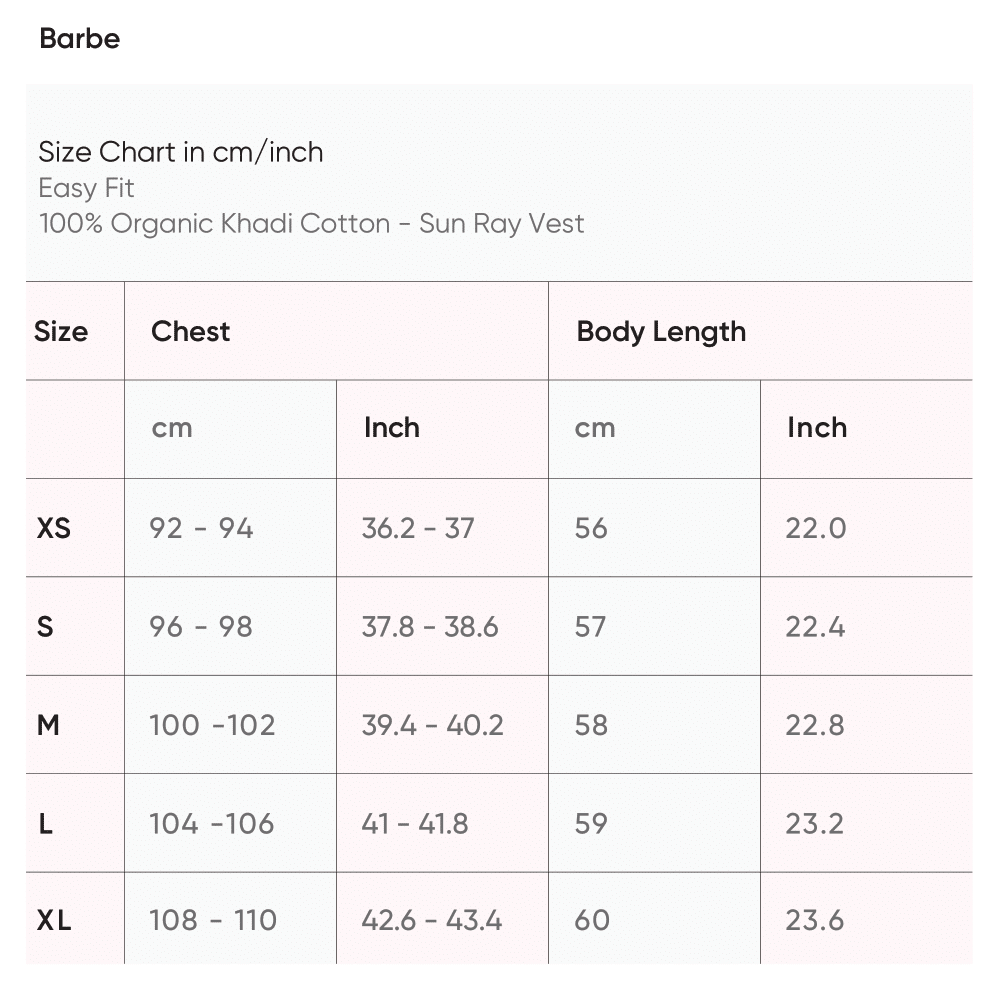Select the M size row label
This screenshot has height=1002, width=1000.
(48, 725)
